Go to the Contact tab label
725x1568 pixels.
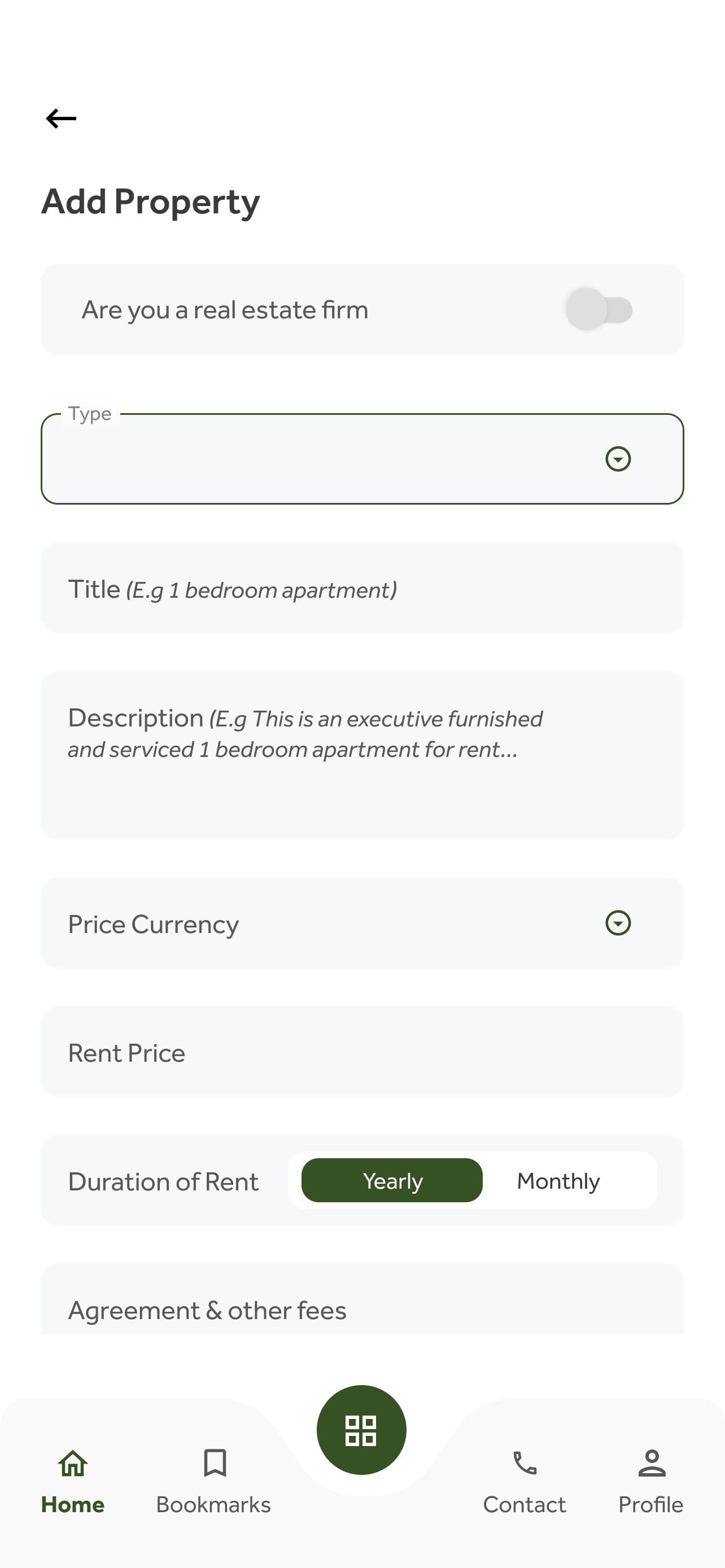point(524,1504)
